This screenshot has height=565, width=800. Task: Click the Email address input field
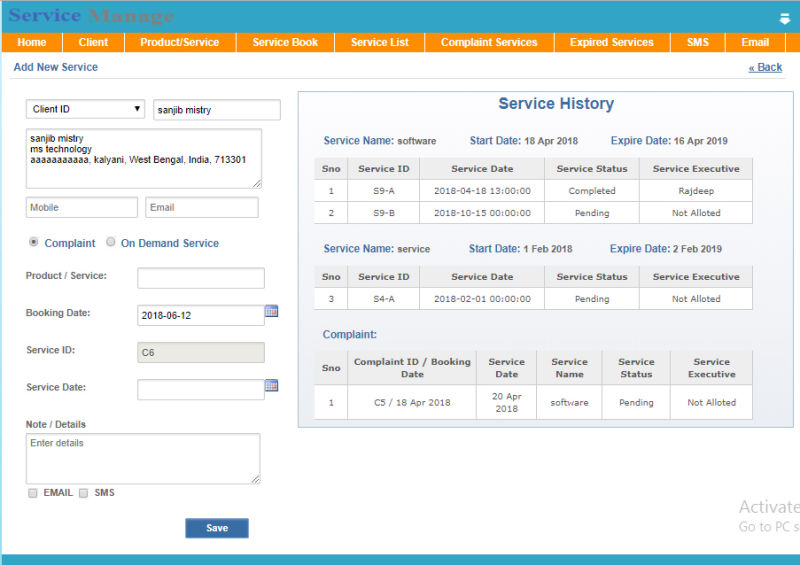point(201,207)
